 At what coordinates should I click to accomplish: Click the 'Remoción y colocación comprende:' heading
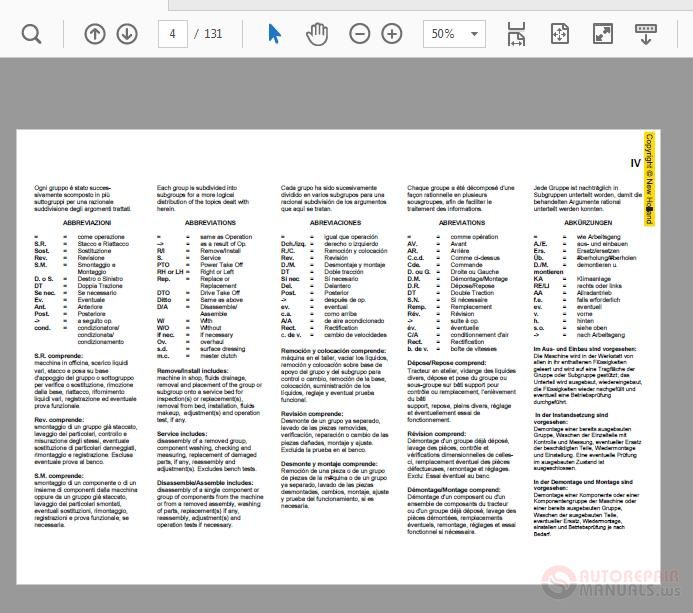[333, 351]
